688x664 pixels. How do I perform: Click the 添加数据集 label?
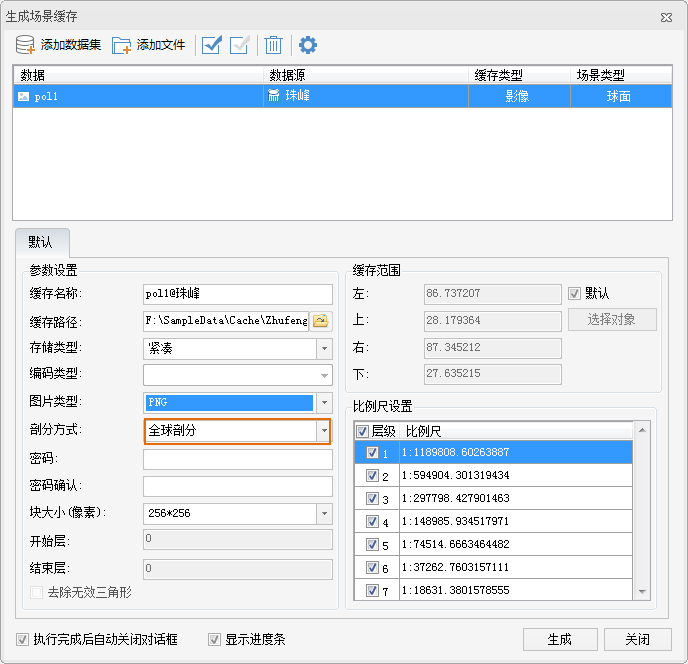click(71, 45)
